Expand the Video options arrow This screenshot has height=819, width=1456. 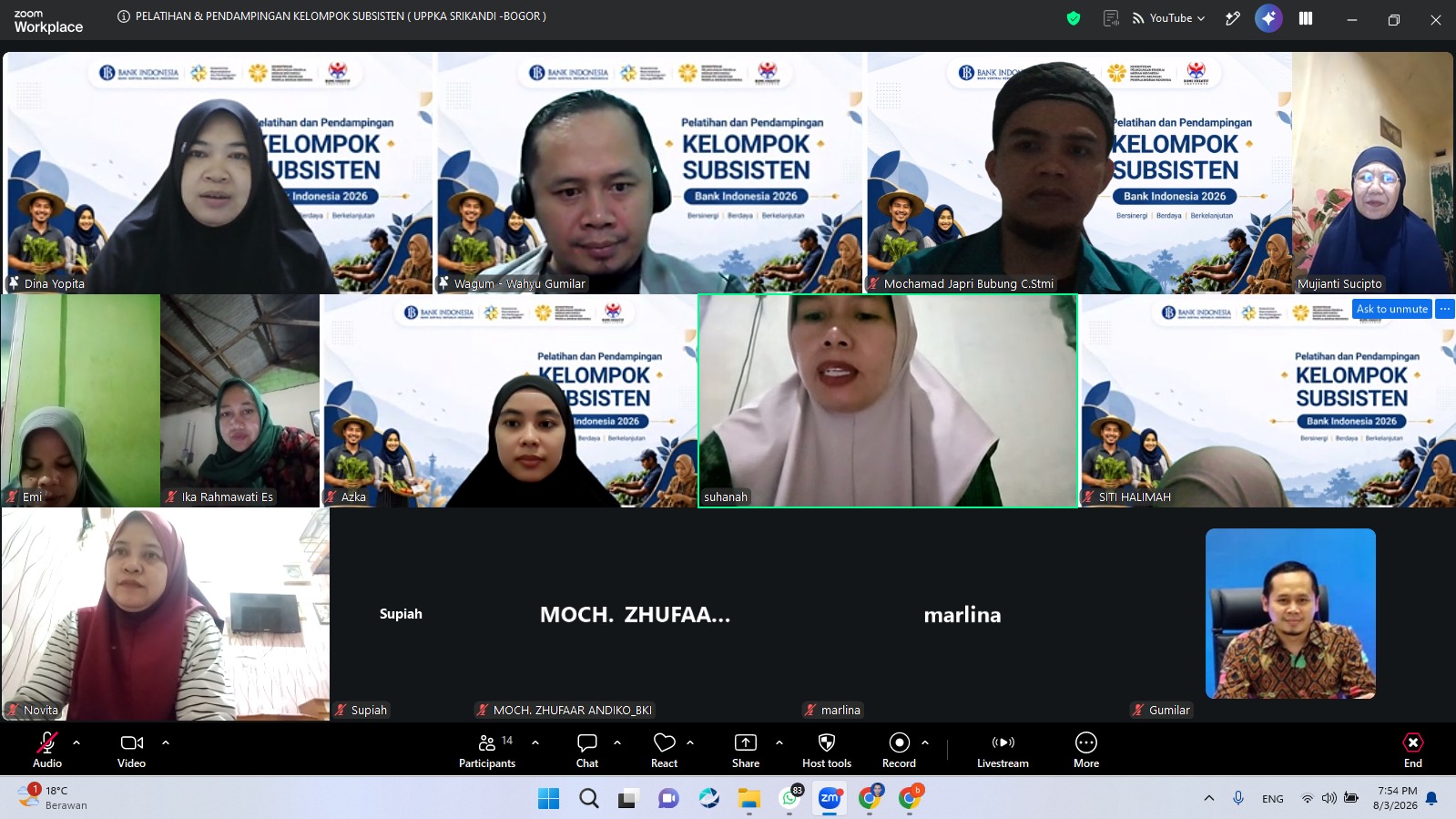pos(166,742)
